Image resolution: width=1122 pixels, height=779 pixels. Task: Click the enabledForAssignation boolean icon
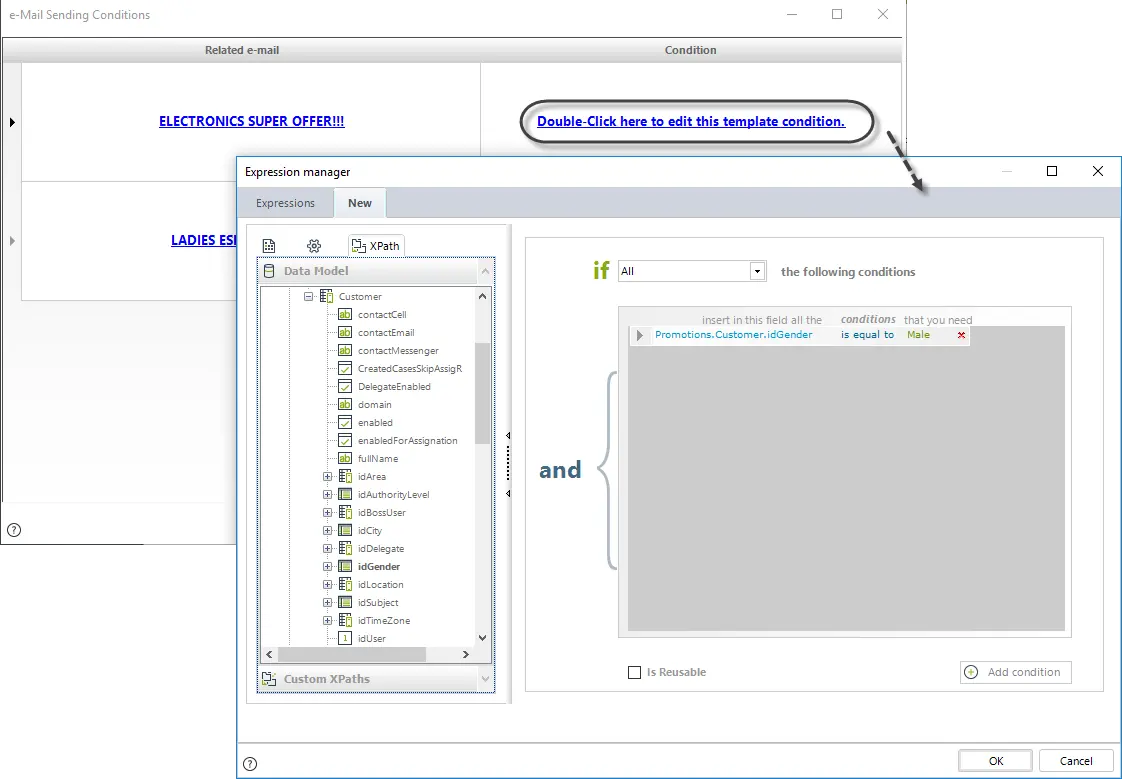(345, 441)
